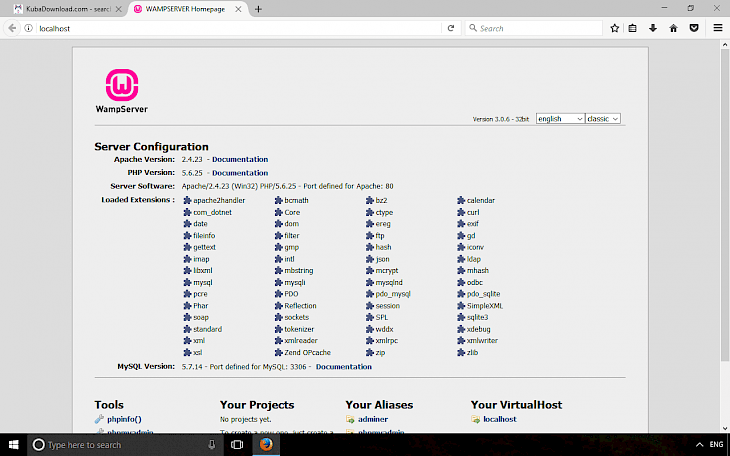Click the tokenizer extension text
Image resolution: width=730 pixels, height=456 pixels.
[x=299, y=329]
